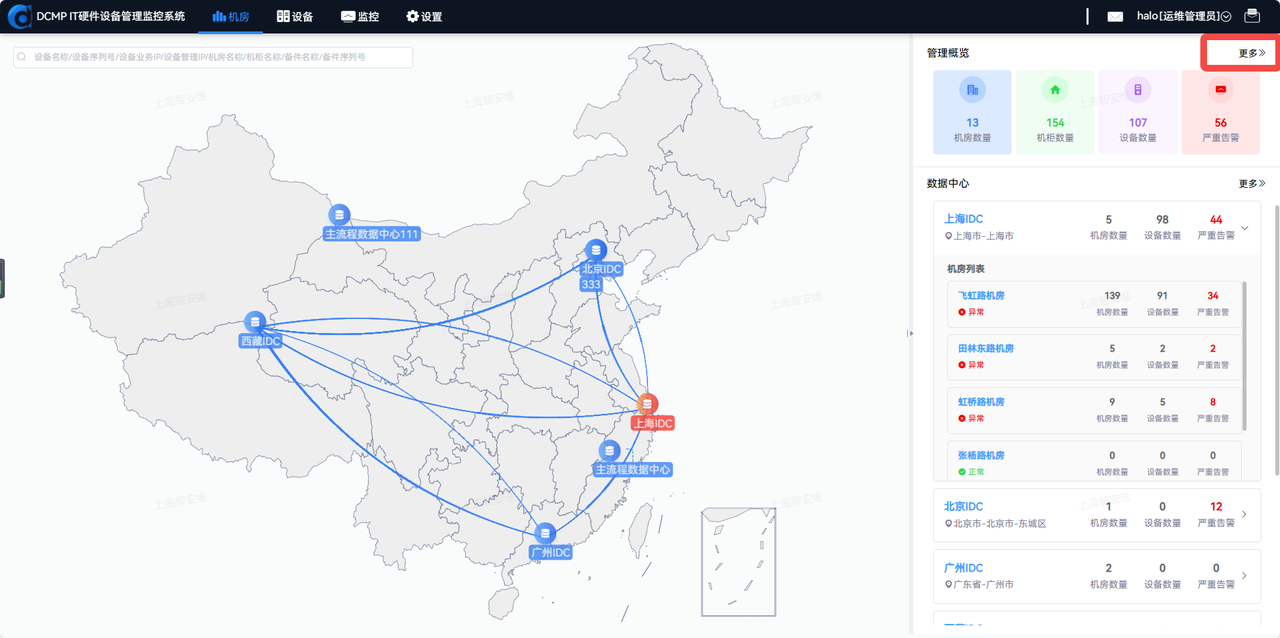Click the location pin beside 北京市-北京市-东城区
Screen dimensions: 1280x638
[x=948, y=524]
